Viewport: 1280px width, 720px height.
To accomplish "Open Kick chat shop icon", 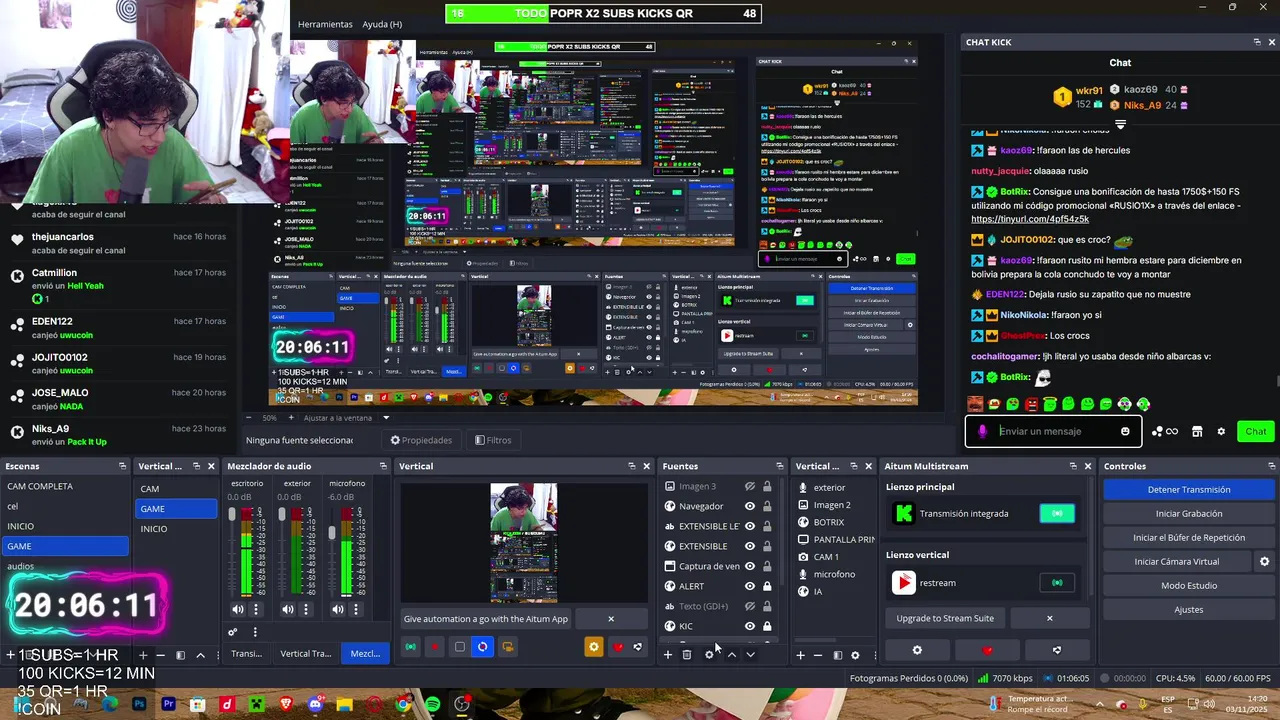I will pyautogui.click(x=1196, y=431).
